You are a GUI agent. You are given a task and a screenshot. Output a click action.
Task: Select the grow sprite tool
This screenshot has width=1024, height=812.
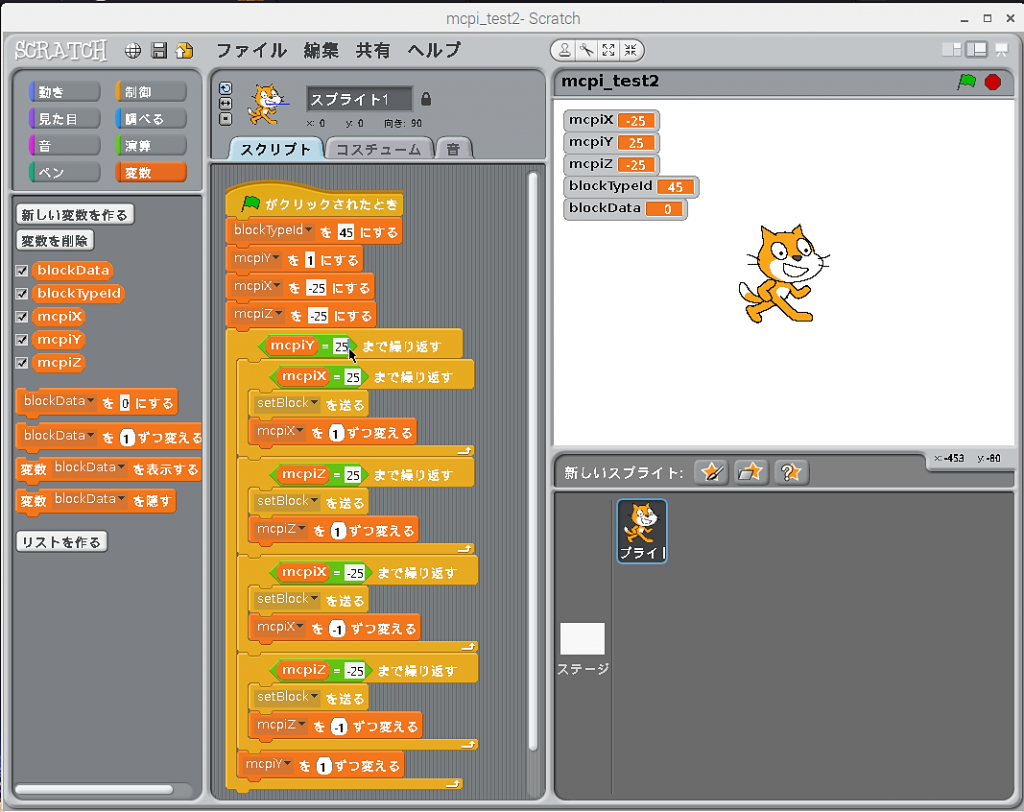pos(609,50)
